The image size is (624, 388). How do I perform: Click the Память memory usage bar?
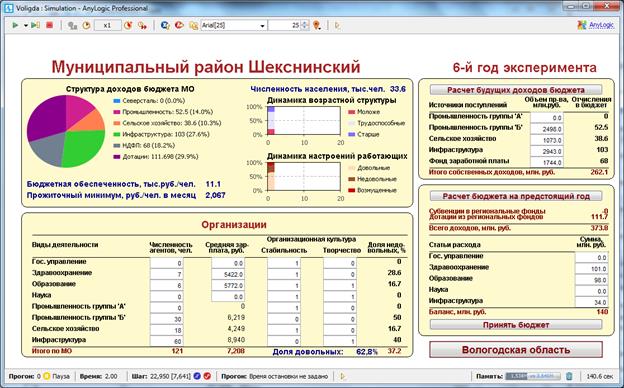point(533,376)
